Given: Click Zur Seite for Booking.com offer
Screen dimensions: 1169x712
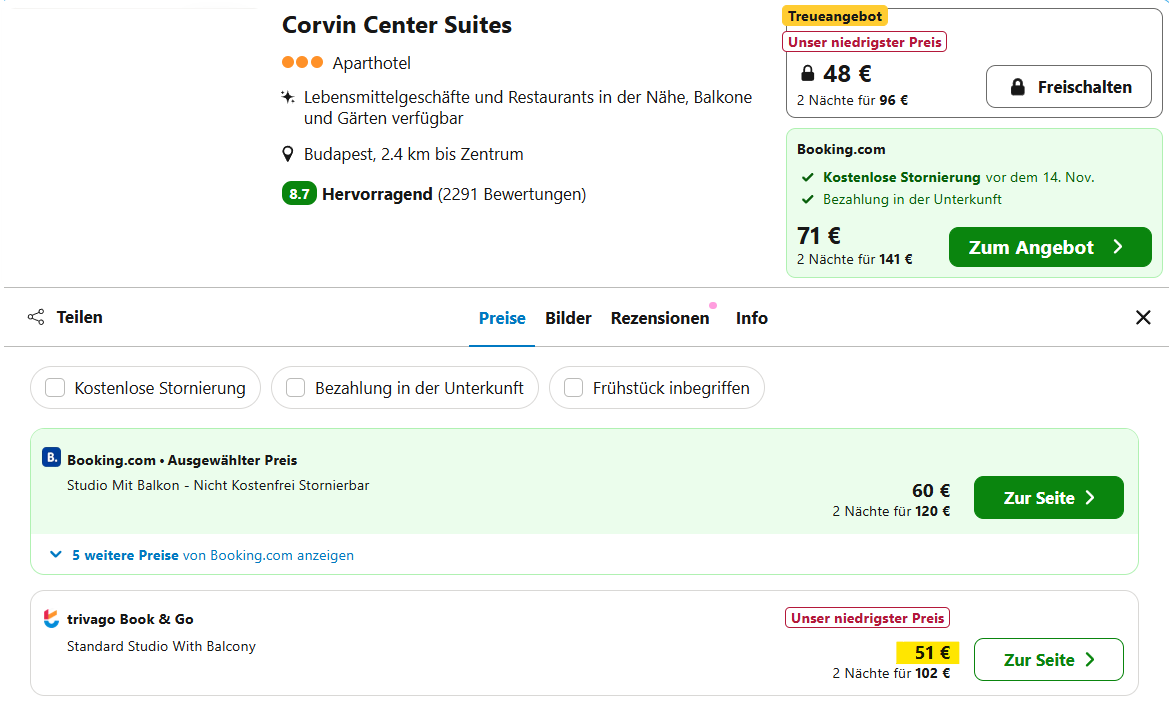Looking at the screenshot, I should (1048, 498).
